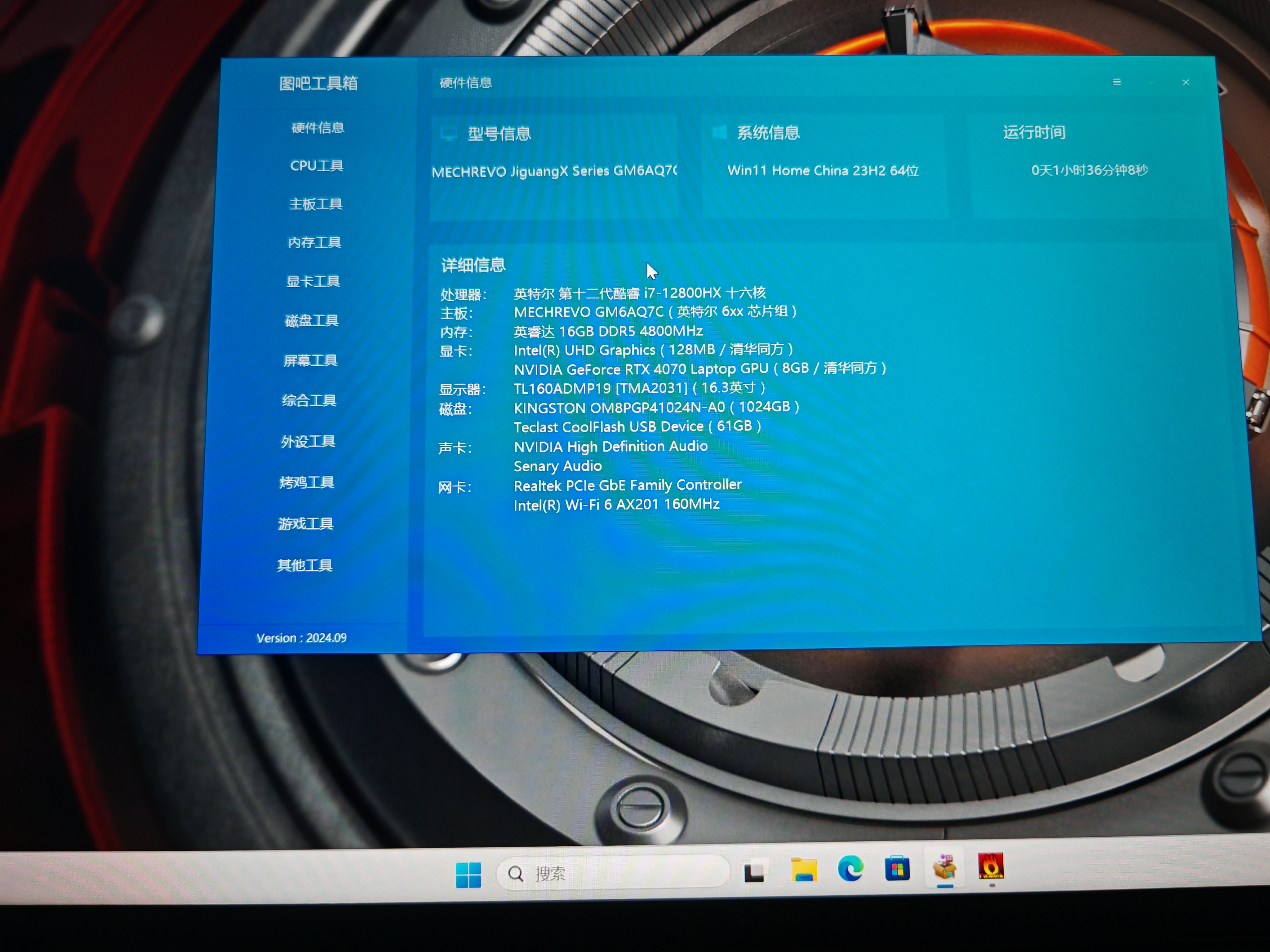Click the 型号信息 heading
Screen dimensions: 1270x952
[499, 134]
